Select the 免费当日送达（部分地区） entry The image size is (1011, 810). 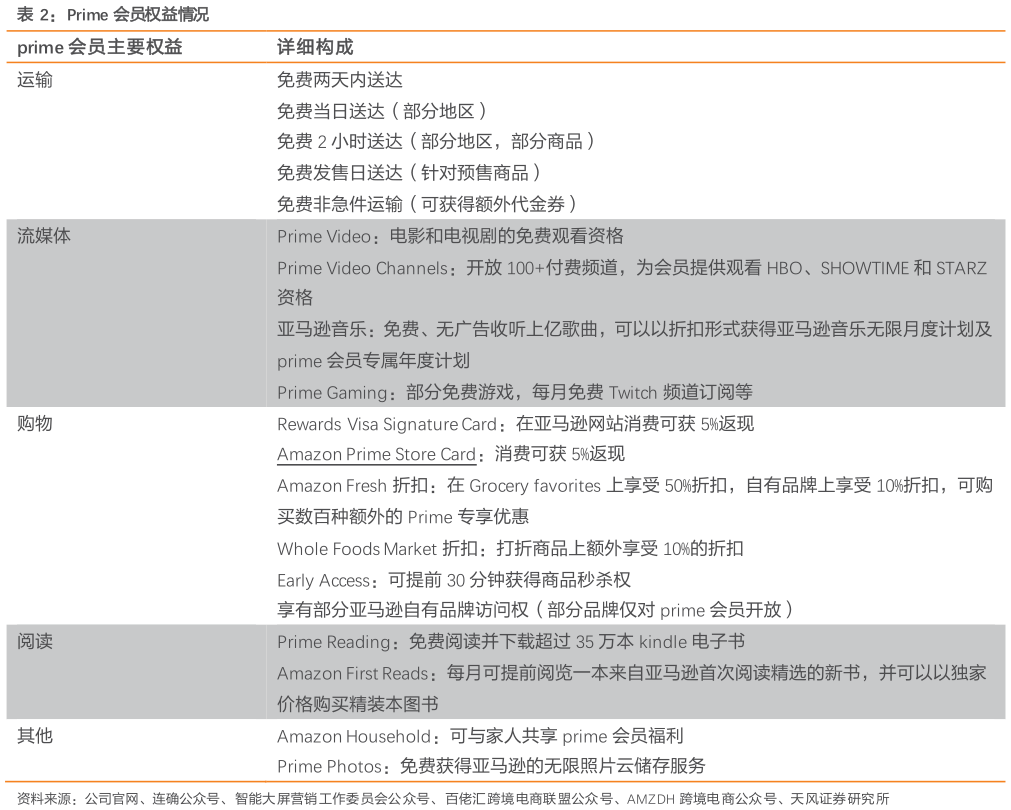pyautogui.click(x=382, y=111)
